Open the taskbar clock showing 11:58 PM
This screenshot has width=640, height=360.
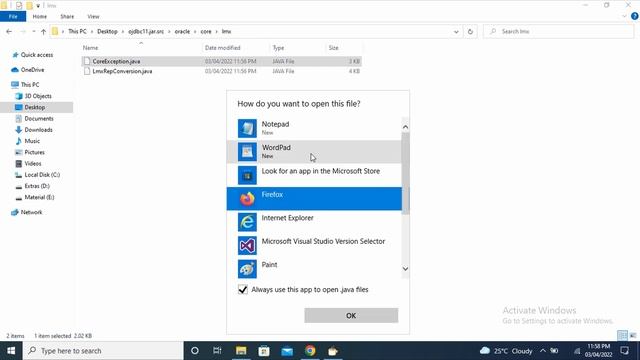point(598,351)
